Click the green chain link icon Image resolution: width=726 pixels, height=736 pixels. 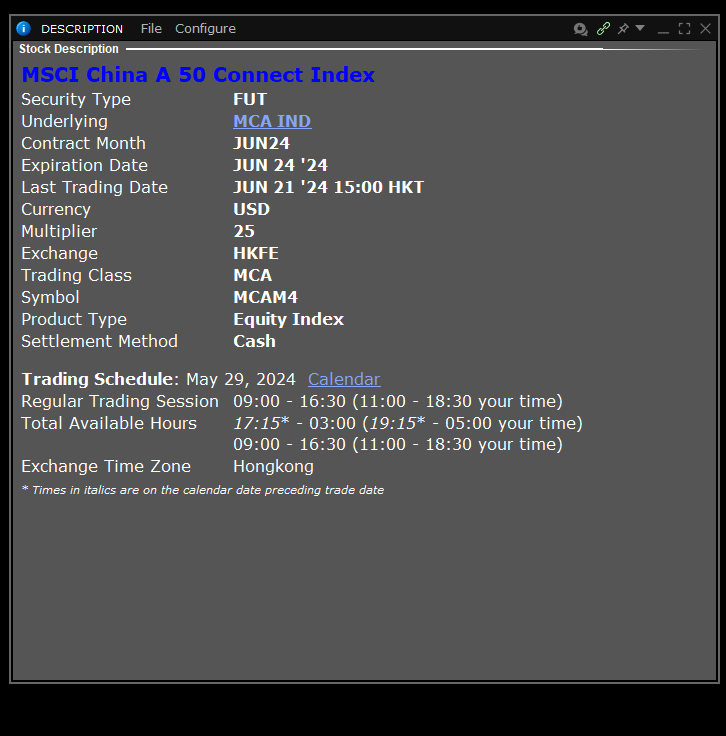pyautogui.click(x=603, y=29)
